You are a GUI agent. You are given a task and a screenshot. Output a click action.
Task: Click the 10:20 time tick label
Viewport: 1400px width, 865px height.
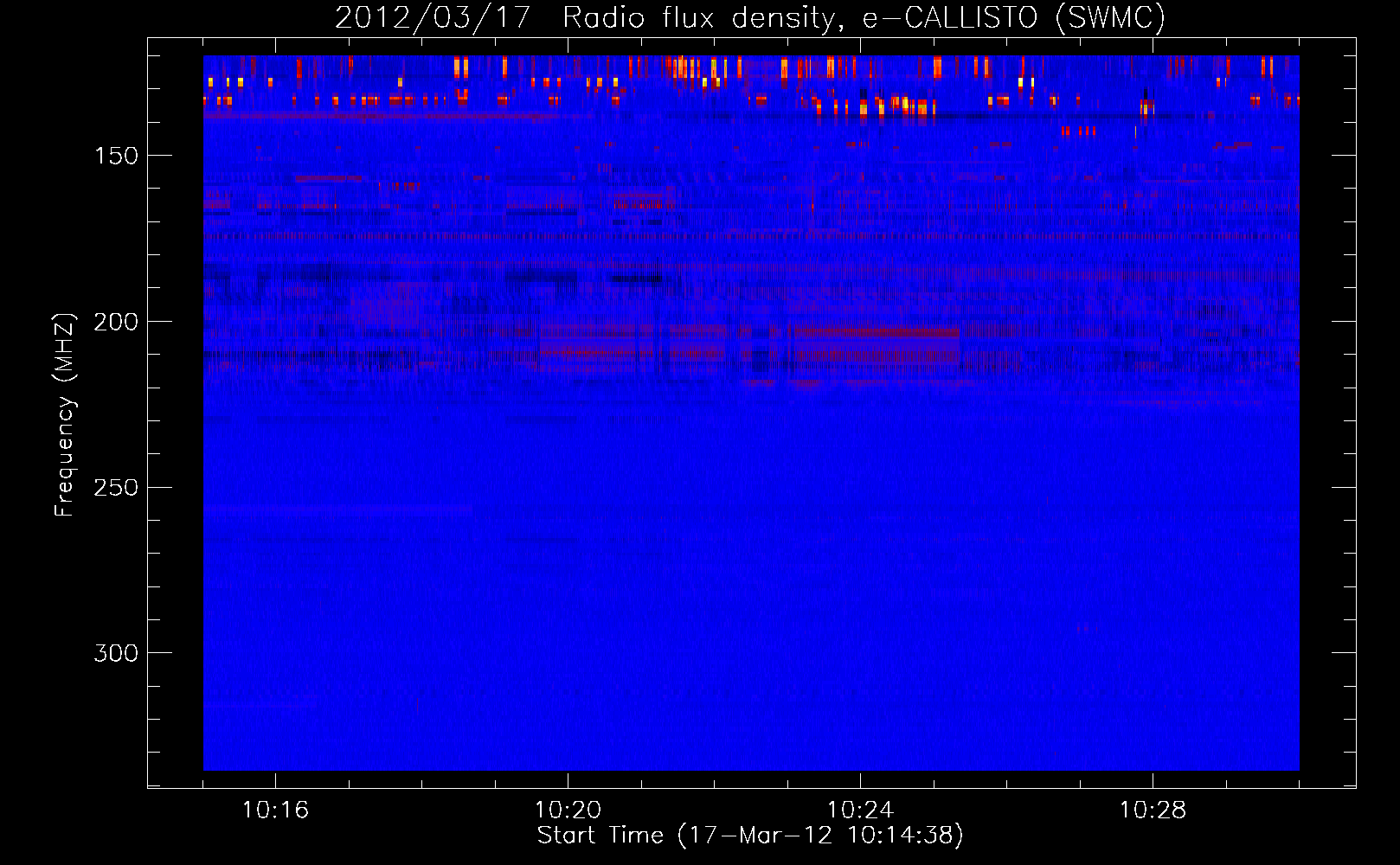pos(568,811)
